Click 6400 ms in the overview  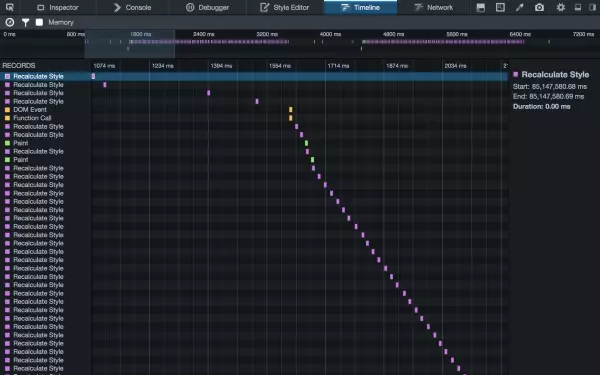point(520,34)
